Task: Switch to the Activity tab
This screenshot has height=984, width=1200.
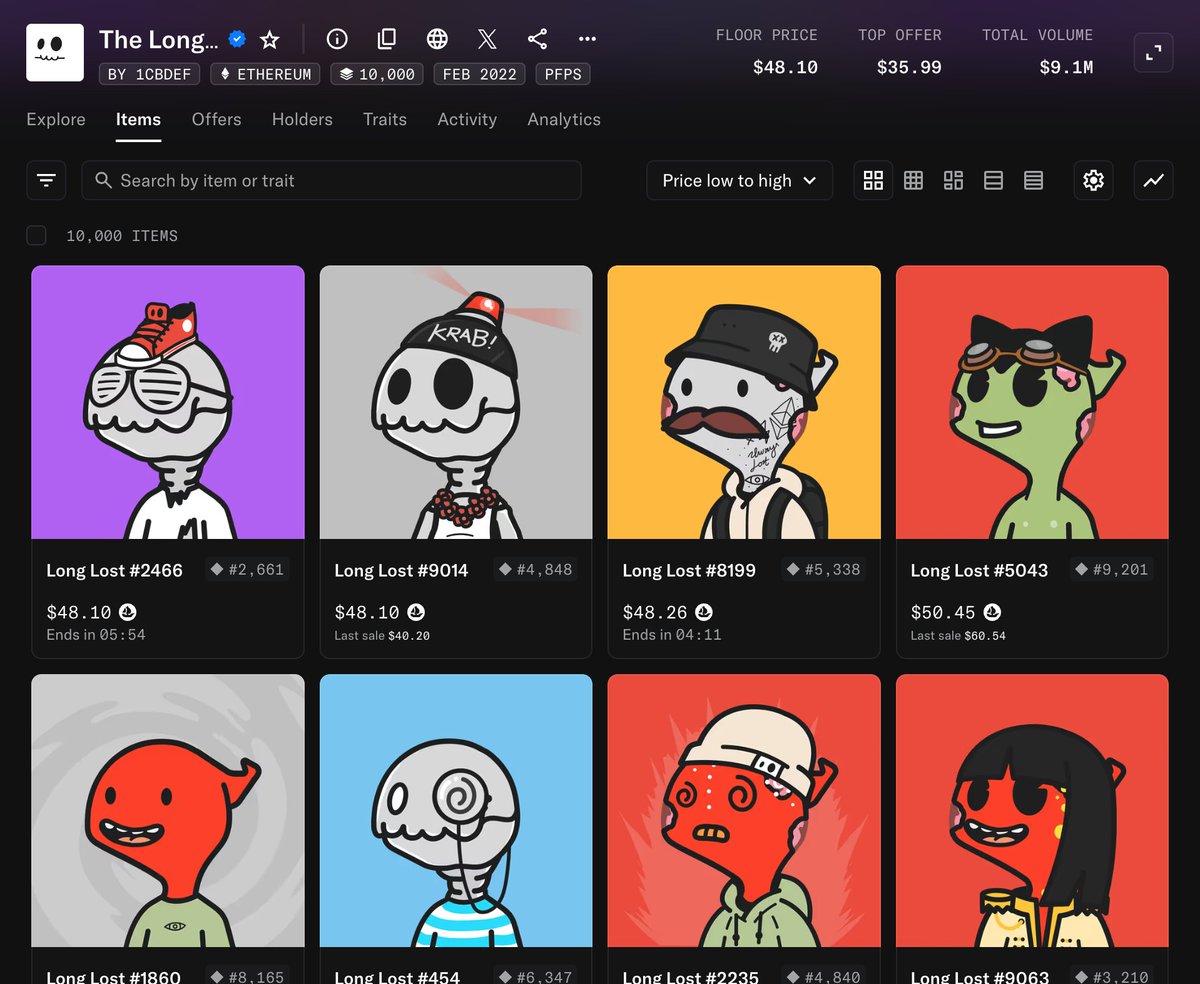Action: (x=467, y=119)
